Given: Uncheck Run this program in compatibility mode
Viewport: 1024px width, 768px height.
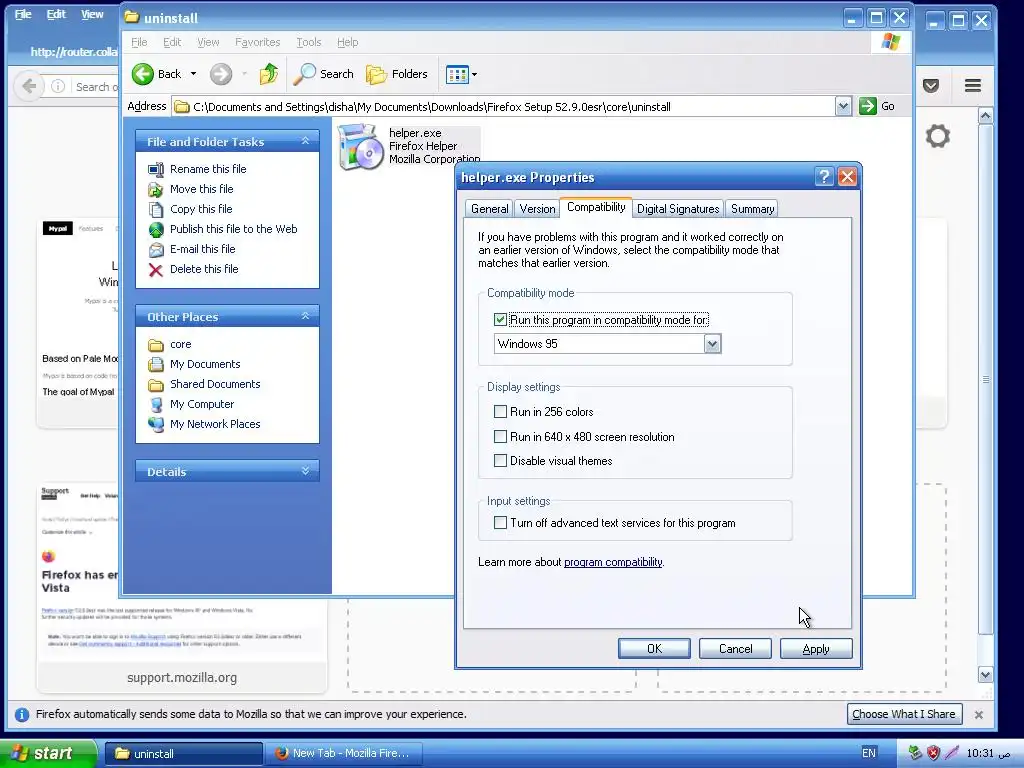Looking at the screenshot, I should coord(500,319).
